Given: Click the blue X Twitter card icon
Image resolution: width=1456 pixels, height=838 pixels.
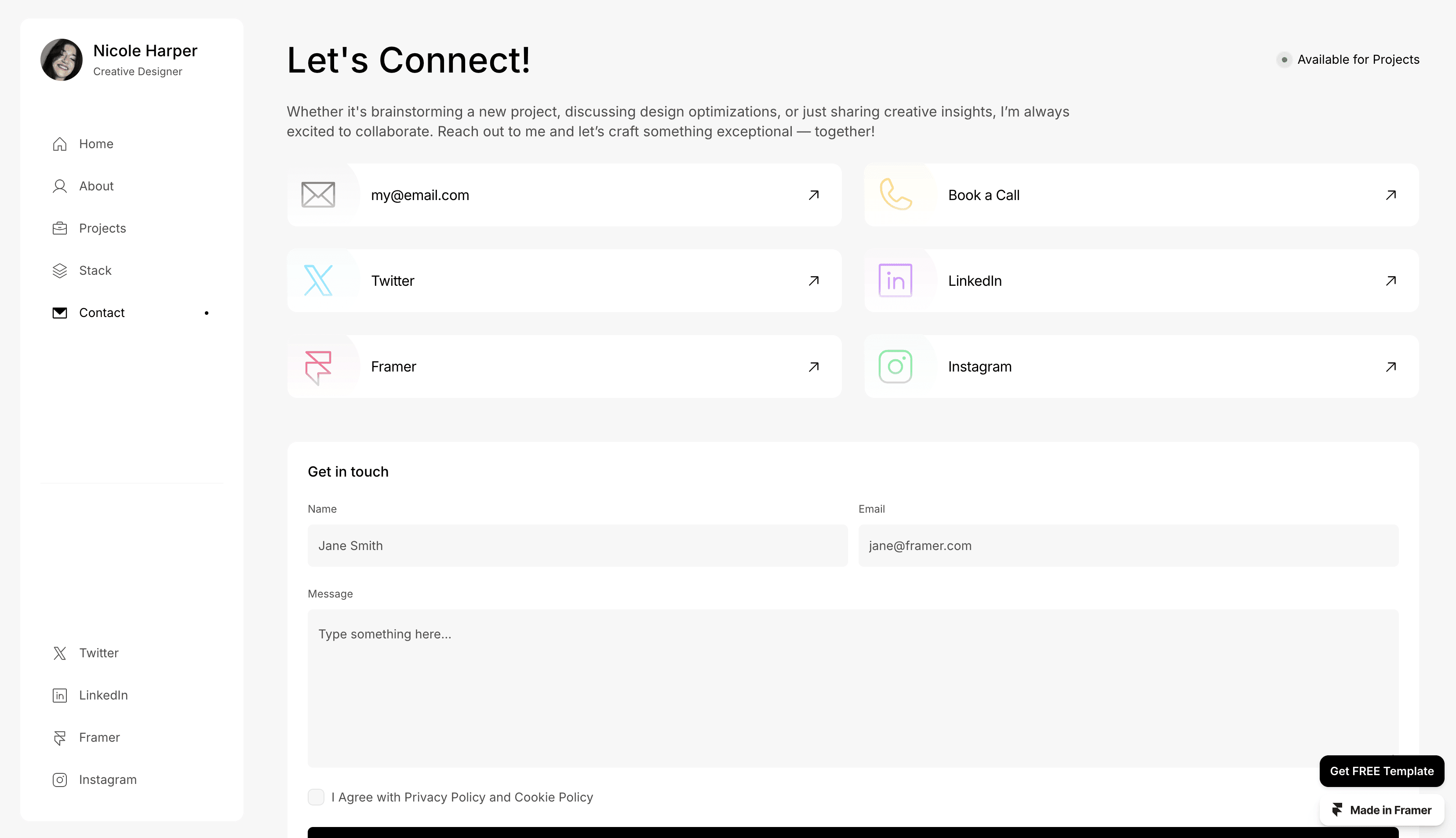Looking at the screenshot, I should coord(318,281).
